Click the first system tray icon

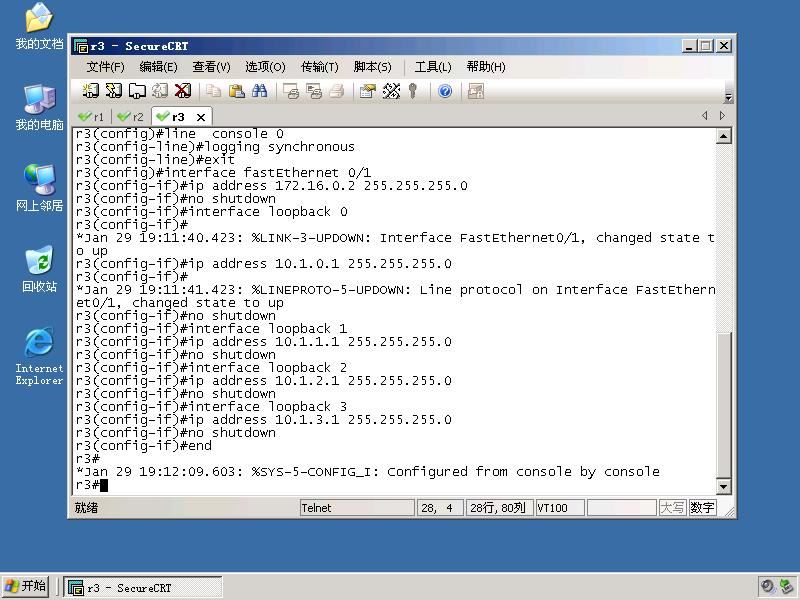767,587
